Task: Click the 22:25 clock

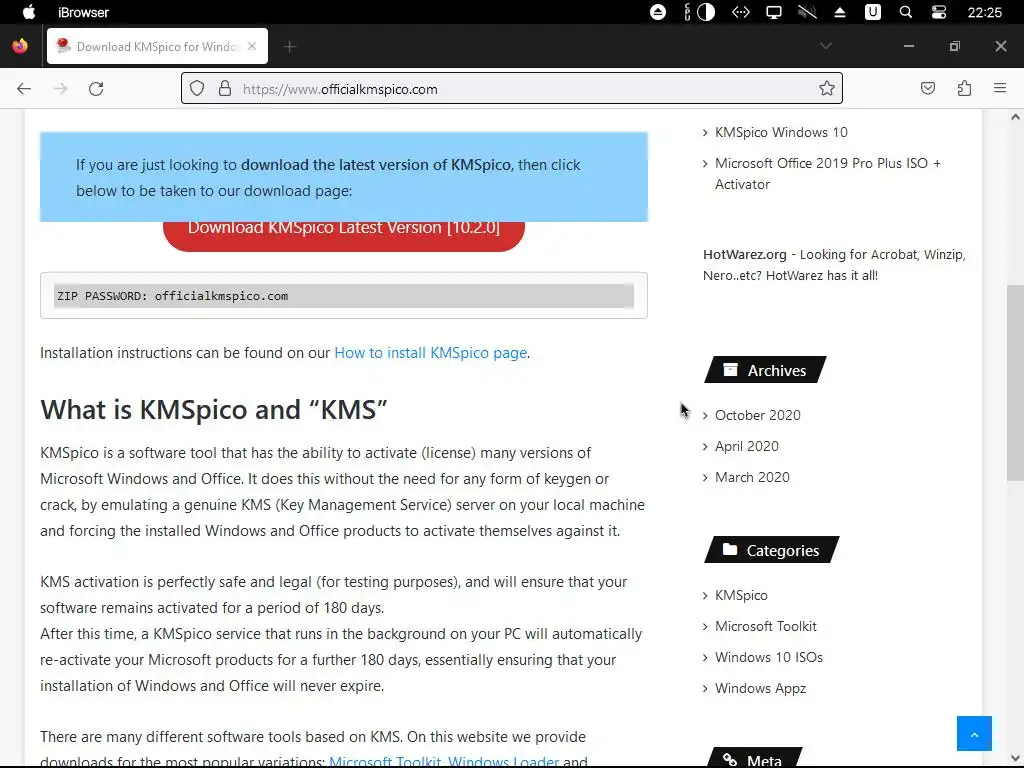Action: (x=984, y=12)
